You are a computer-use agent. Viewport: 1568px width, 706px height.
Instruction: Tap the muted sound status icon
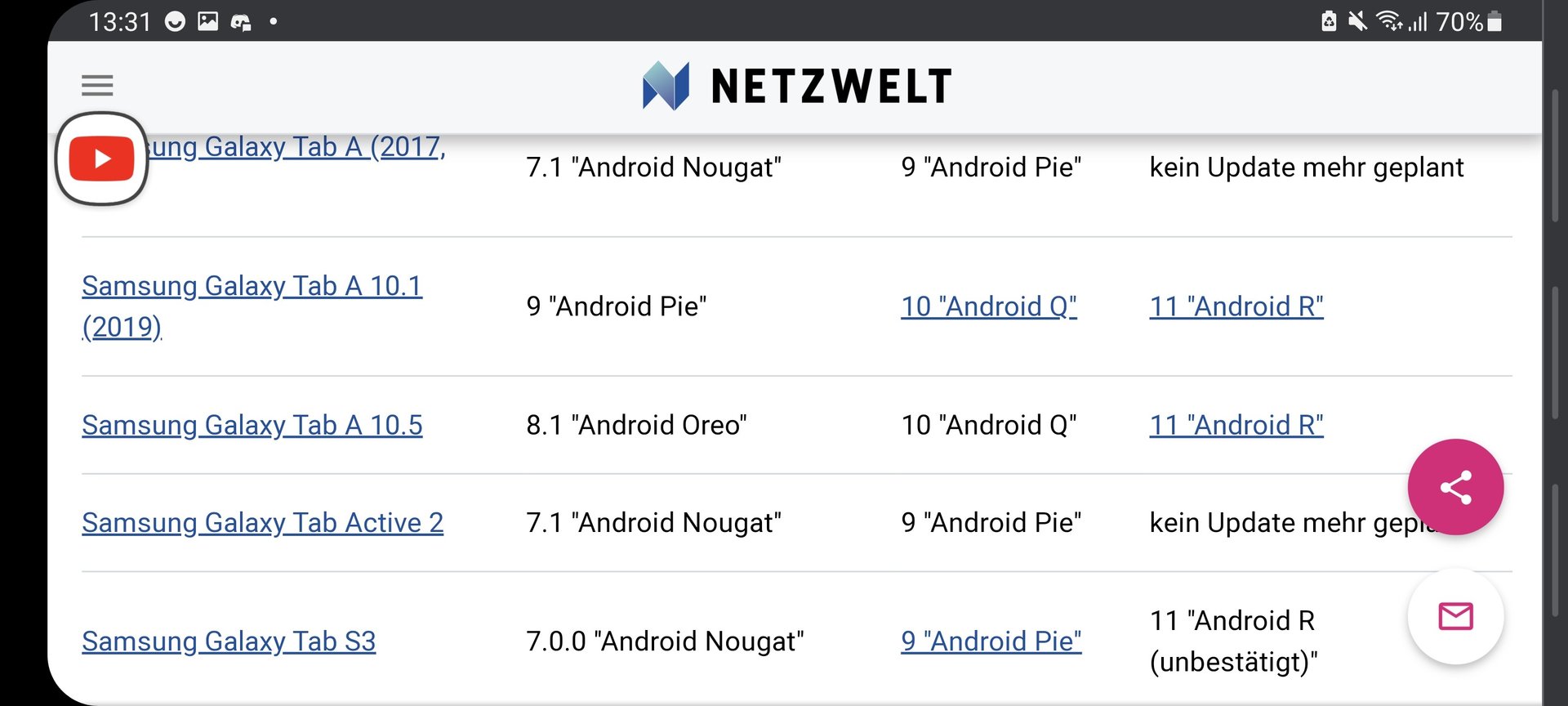tap(1357, 21)
